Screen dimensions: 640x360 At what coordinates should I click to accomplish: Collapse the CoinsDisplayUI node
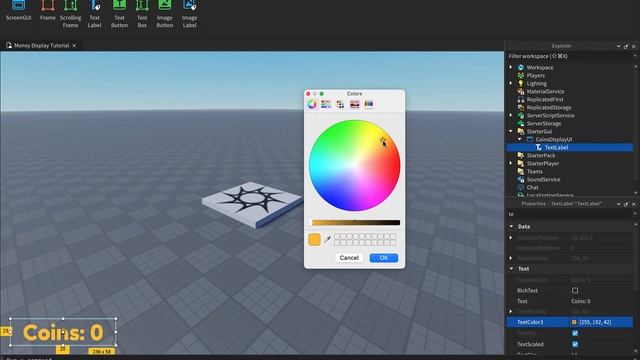pos(520,139)
